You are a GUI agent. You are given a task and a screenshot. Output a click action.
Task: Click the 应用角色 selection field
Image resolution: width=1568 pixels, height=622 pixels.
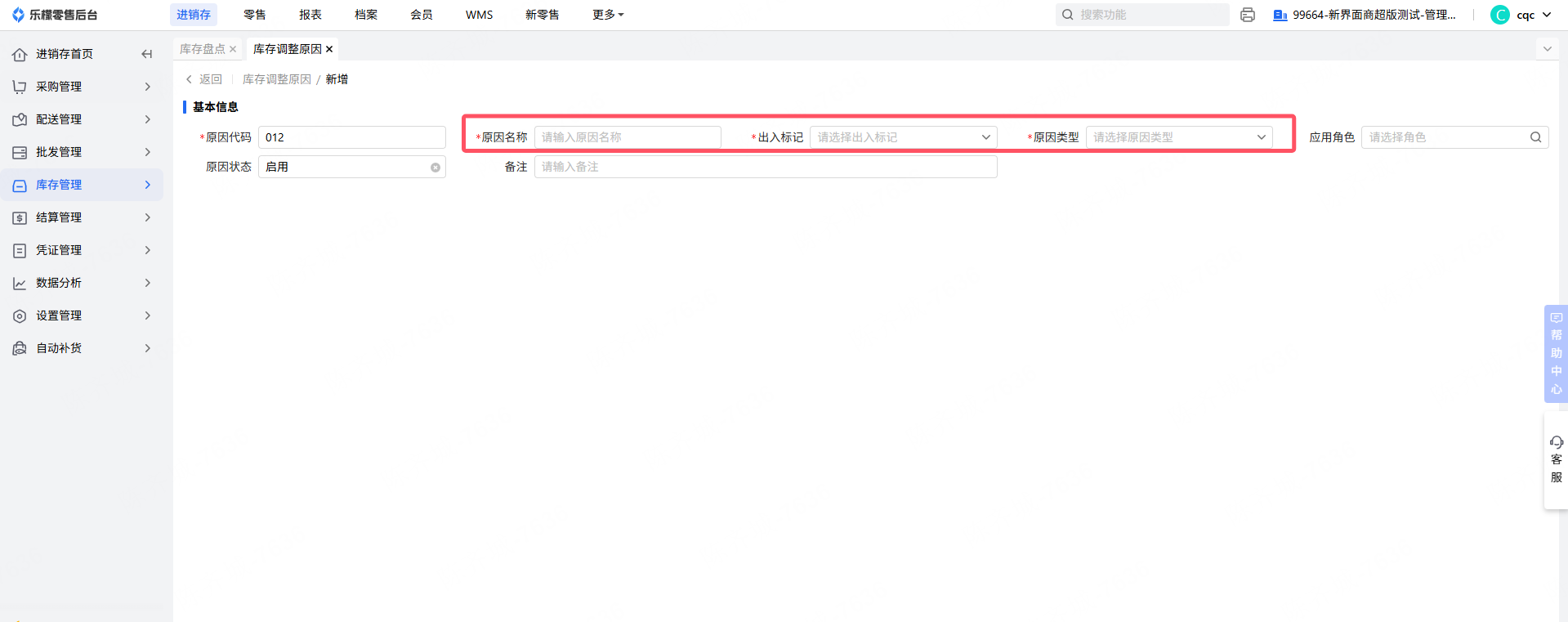1455,137
